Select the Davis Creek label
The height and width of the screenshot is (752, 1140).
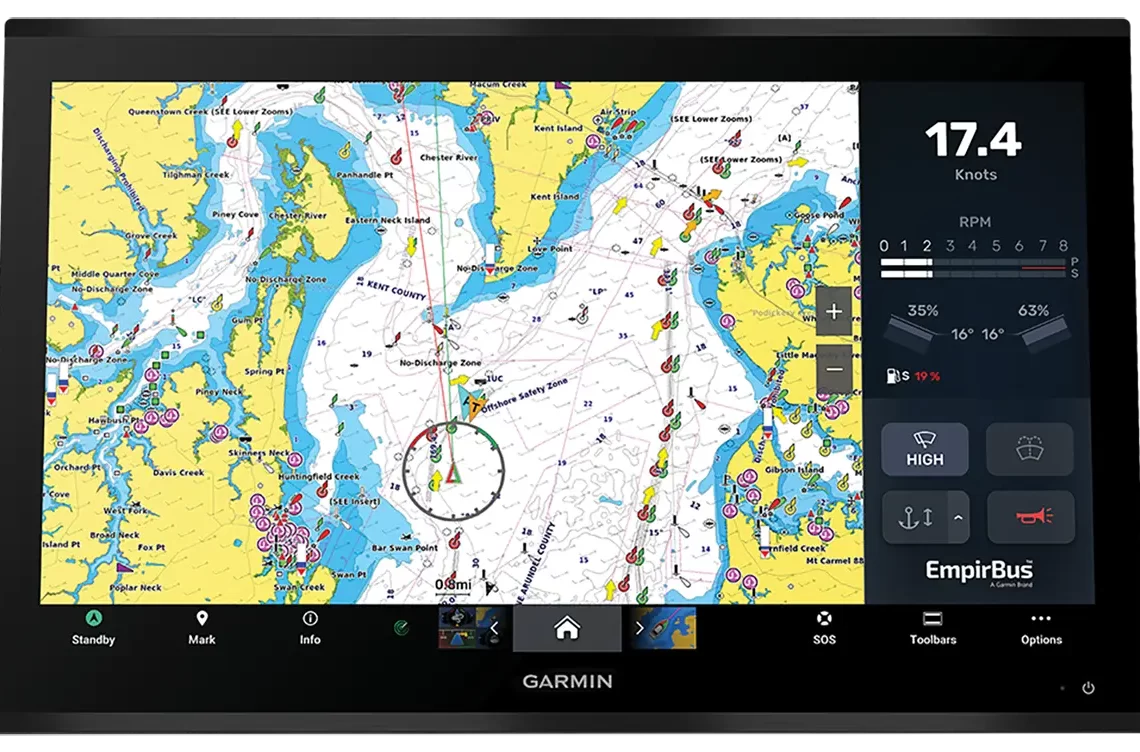(178, 472)
